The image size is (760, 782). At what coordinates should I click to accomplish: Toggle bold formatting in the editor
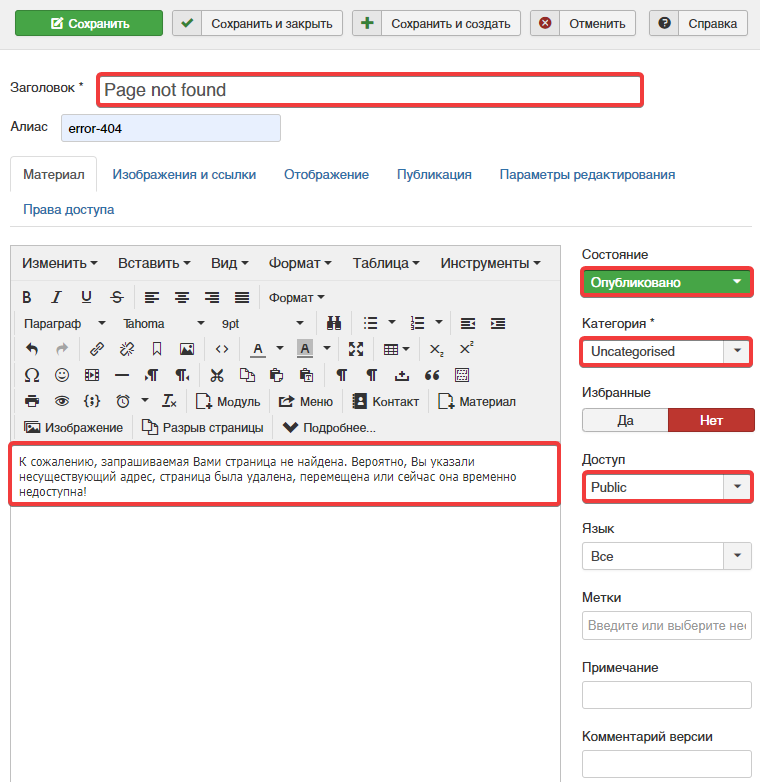27,297
